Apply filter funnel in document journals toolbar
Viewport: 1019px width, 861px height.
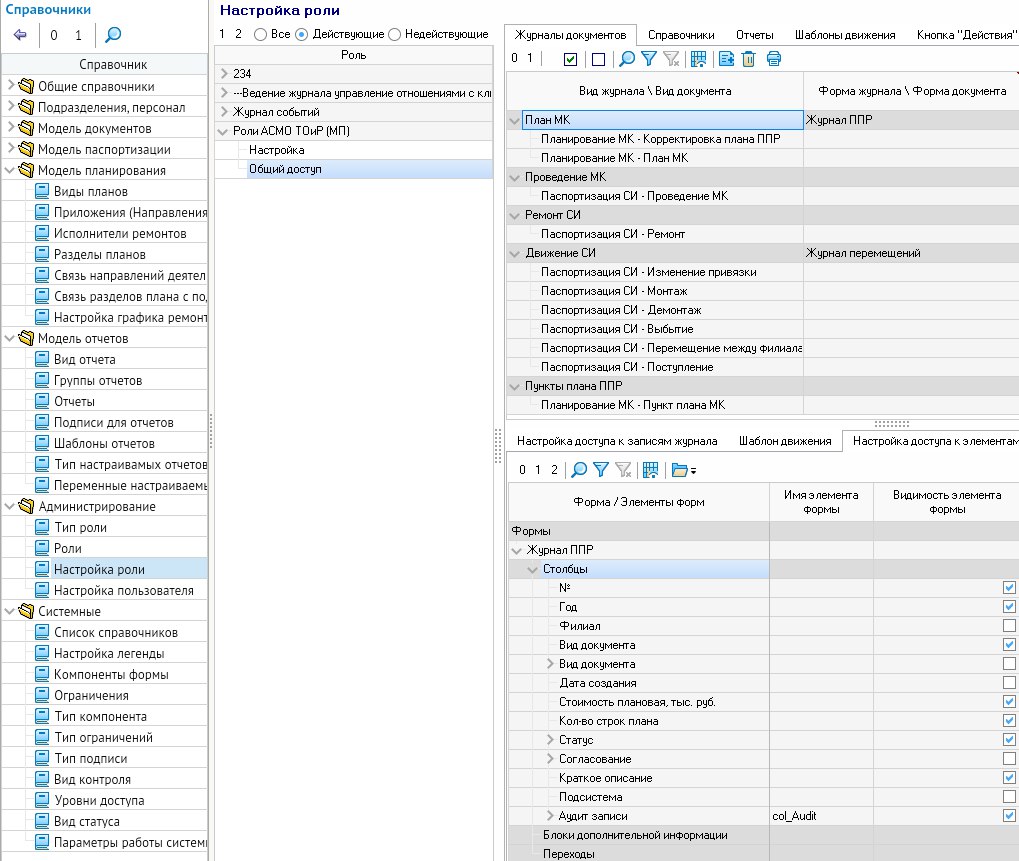(x=649, y=59)
